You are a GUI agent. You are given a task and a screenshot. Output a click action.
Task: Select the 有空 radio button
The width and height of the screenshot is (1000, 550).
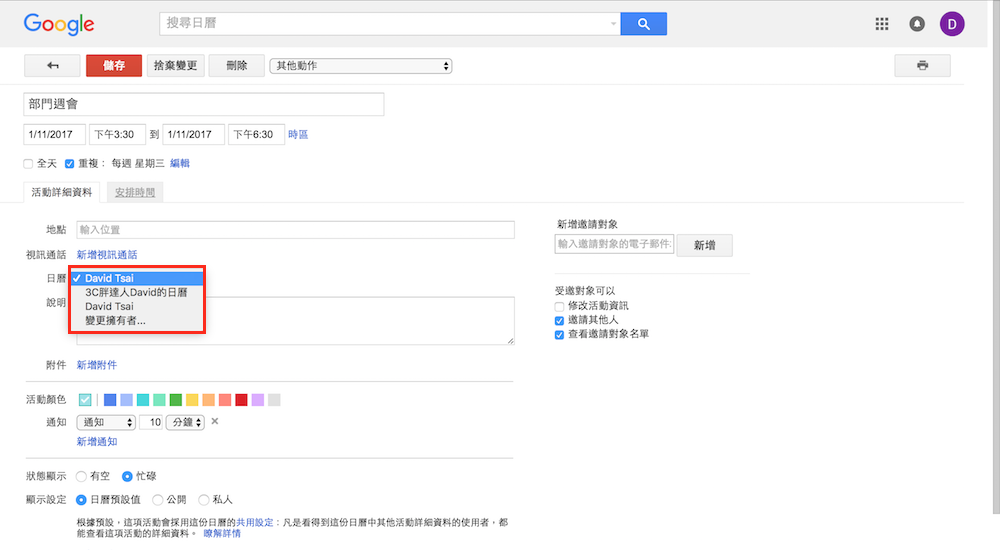[x=81, y=477]
